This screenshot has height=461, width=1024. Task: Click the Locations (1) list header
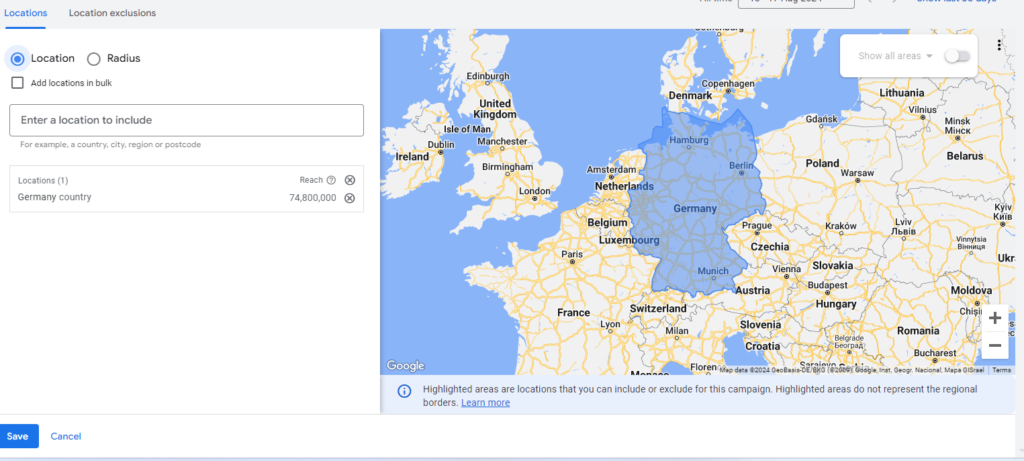[x=42, y=180]
